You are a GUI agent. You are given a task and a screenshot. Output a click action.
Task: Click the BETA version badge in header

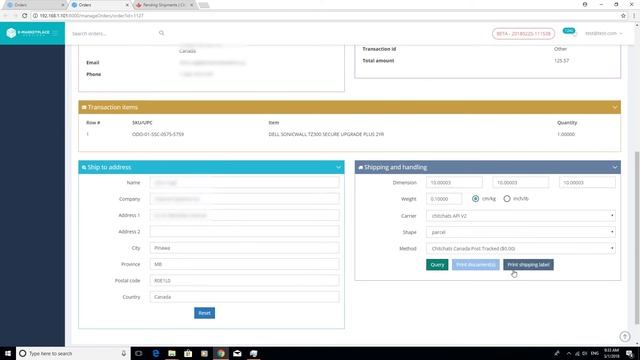[x=523, y=33]
